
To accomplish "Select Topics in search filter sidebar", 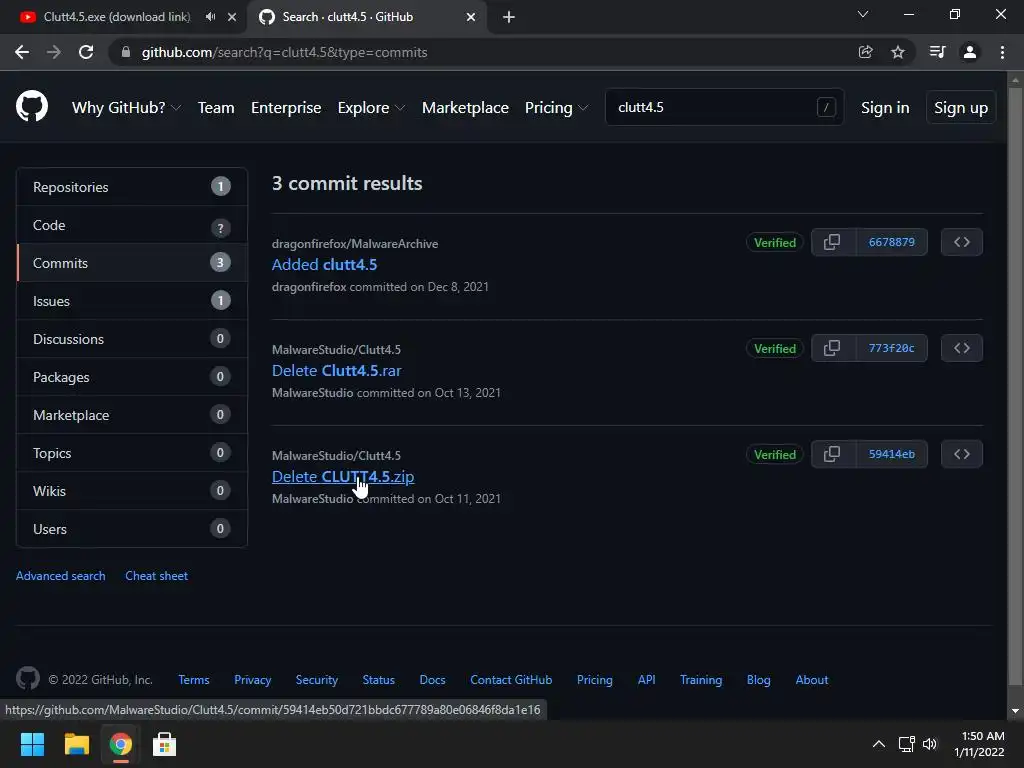I will point(132,453).
